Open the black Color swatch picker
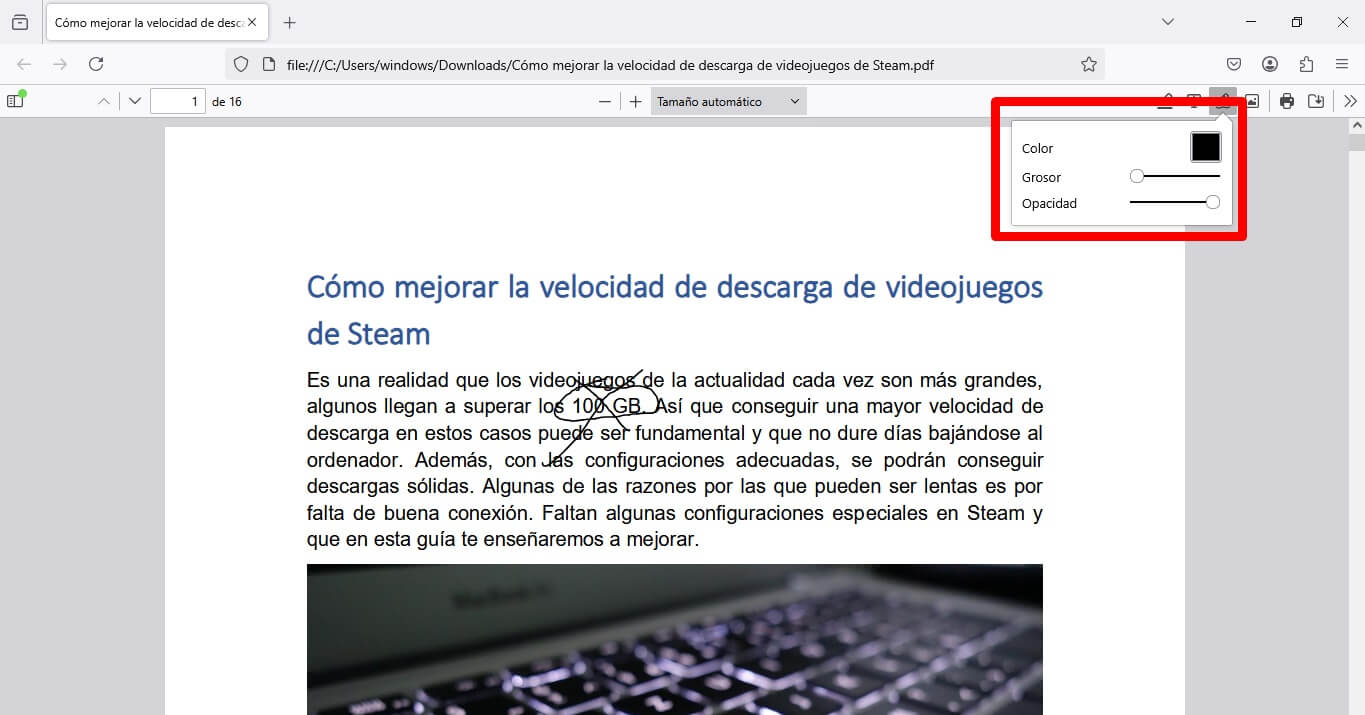Screen dimensions: 1365x715 click(1206, 147)
